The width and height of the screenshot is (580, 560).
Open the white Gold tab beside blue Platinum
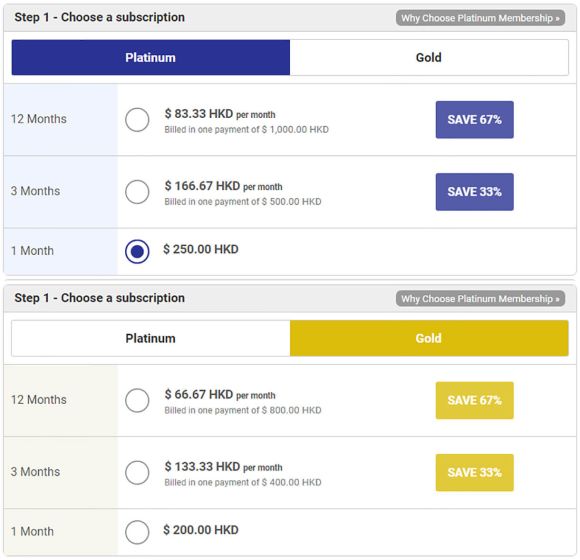[429, 58]
